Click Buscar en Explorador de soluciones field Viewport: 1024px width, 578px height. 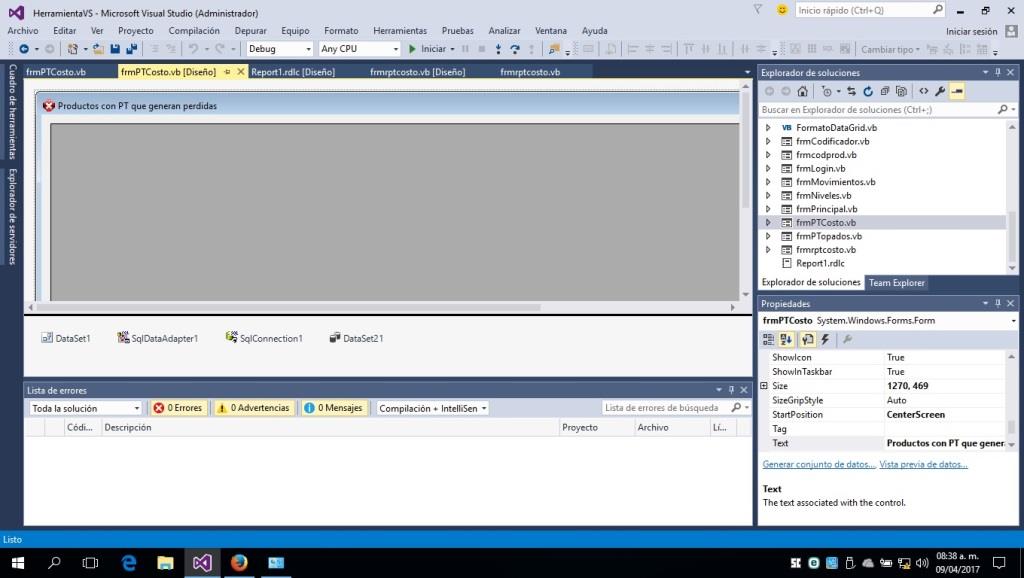887,110
